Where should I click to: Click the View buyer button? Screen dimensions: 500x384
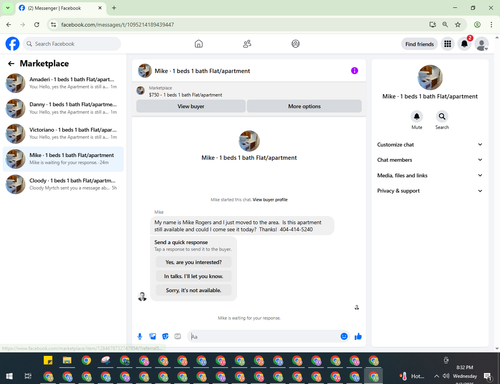tap(191, 106)
